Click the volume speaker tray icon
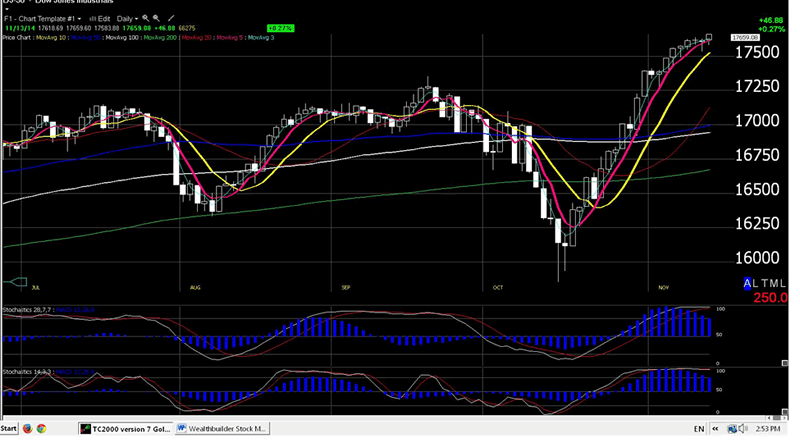The height and width of the screenshot is (443, 800). [x=743, y=428]
